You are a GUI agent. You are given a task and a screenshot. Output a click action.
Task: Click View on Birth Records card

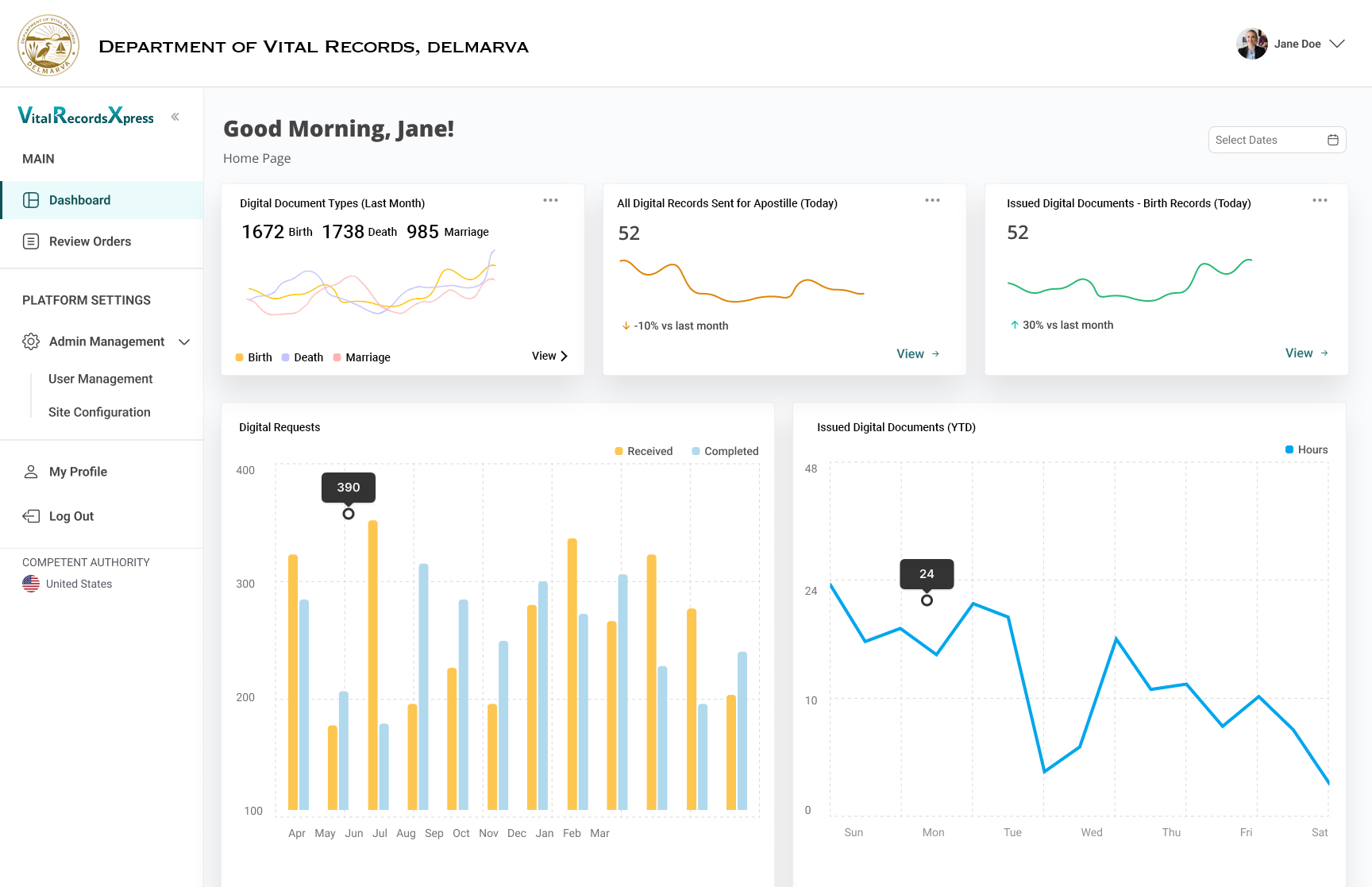coord(1305,353)
